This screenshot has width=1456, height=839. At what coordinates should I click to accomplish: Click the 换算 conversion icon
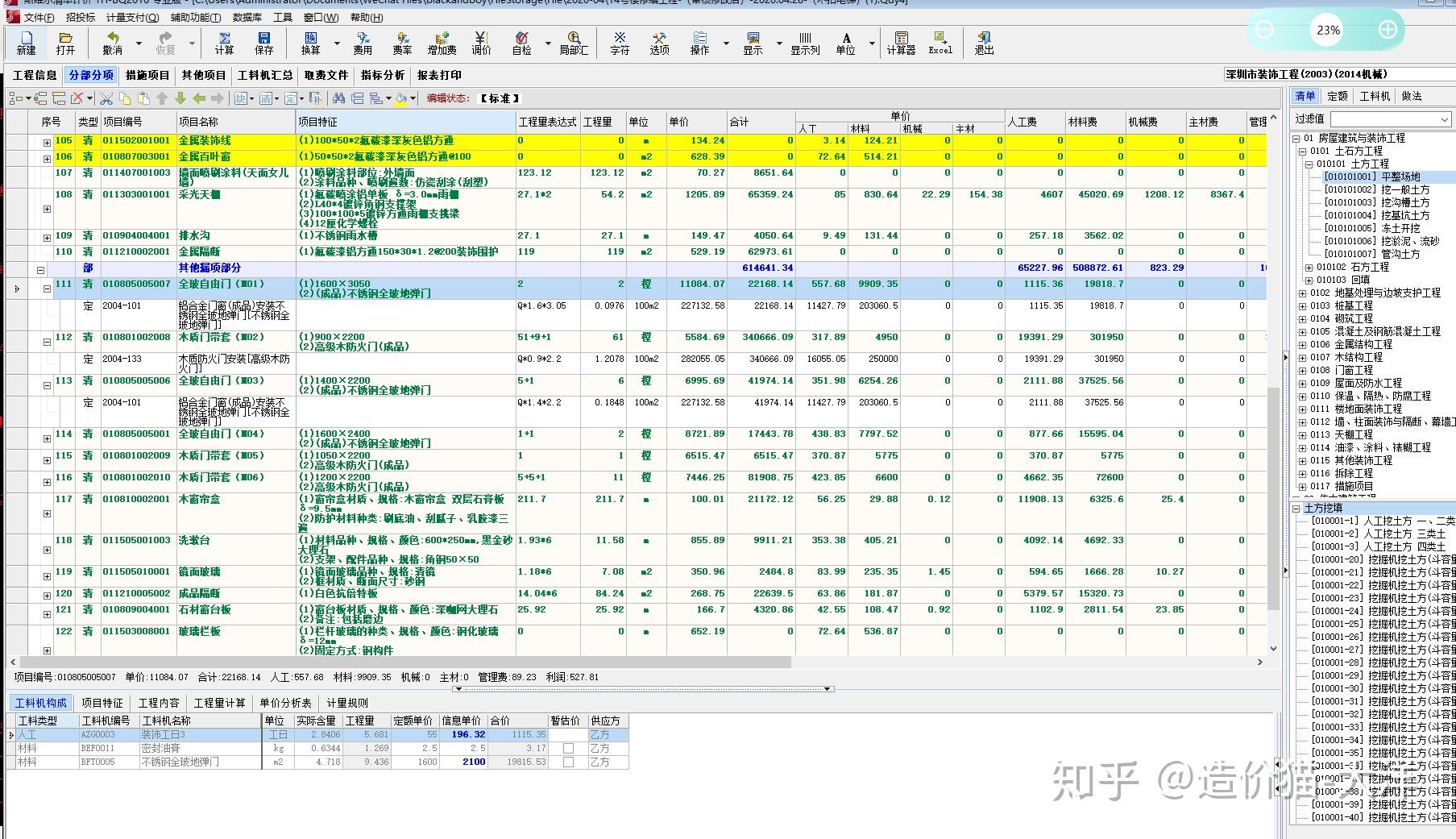pos(309,44)
